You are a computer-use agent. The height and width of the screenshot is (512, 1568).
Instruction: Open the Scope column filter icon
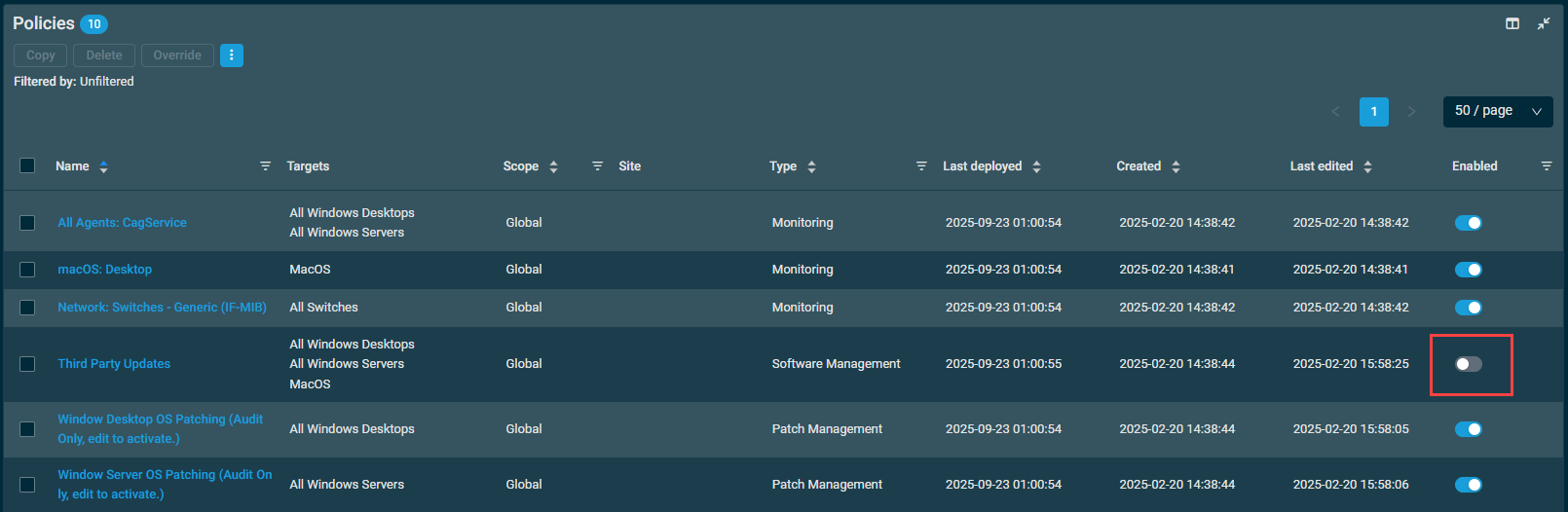597,166
